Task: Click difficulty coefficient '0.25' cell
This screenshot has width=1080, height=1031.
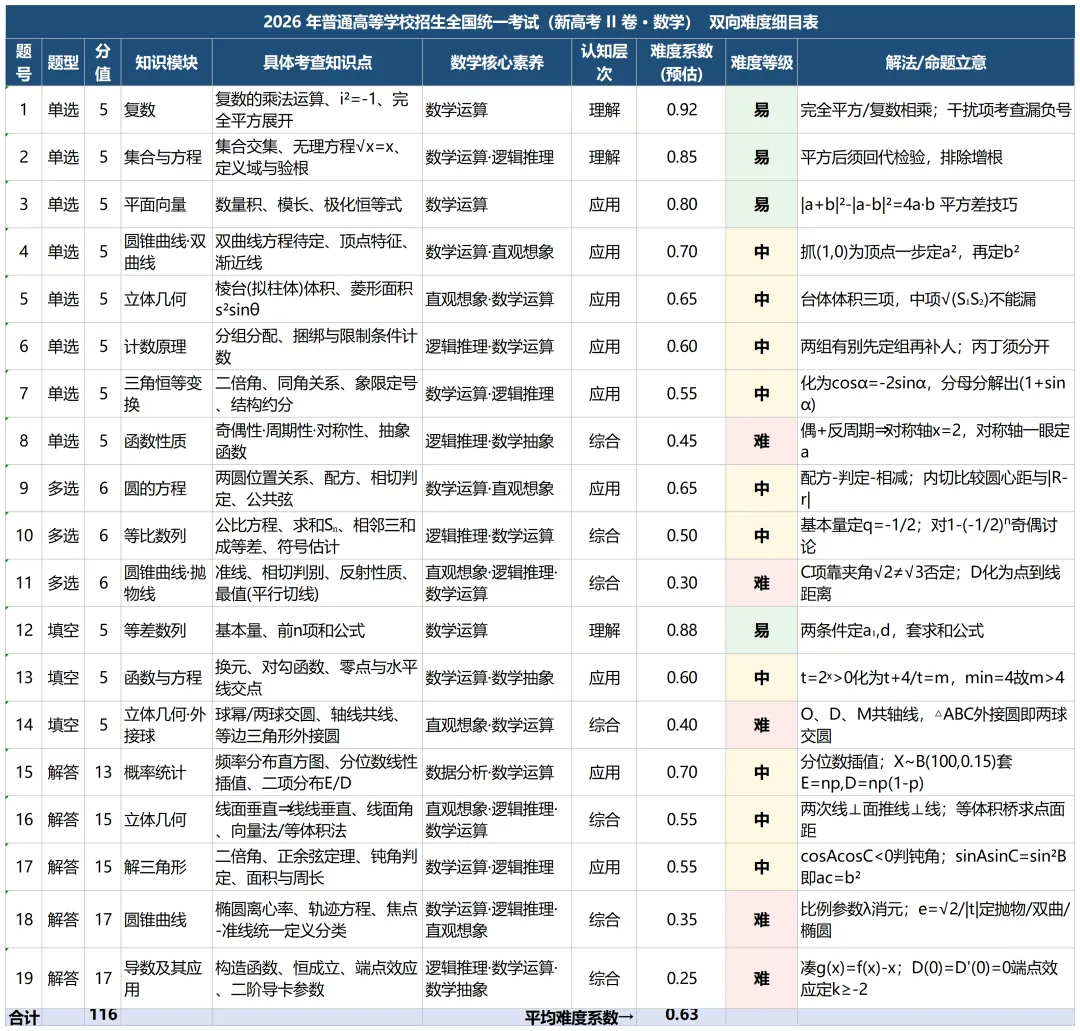Action: (681, 979)
